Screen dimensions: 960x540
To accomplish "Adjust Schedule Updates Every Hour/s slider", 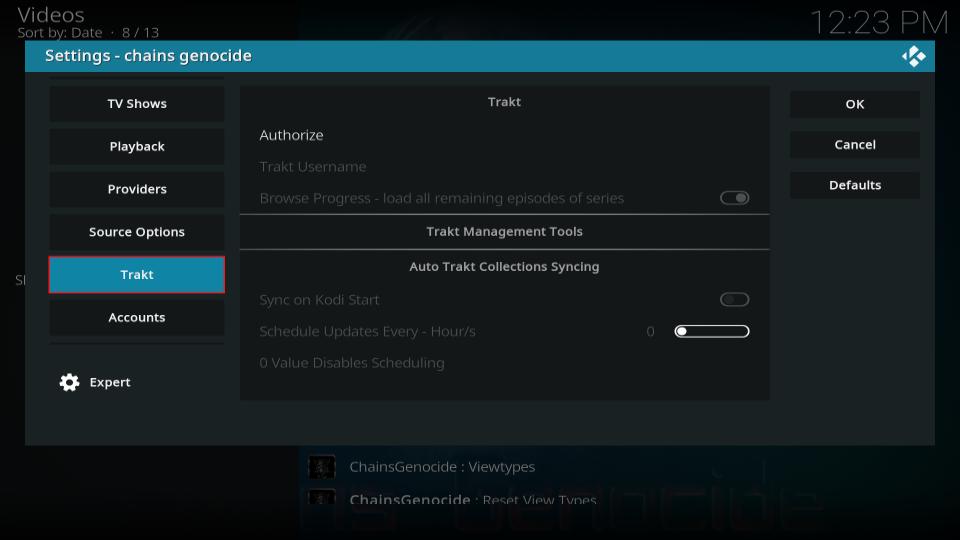I will click(711, 331).
